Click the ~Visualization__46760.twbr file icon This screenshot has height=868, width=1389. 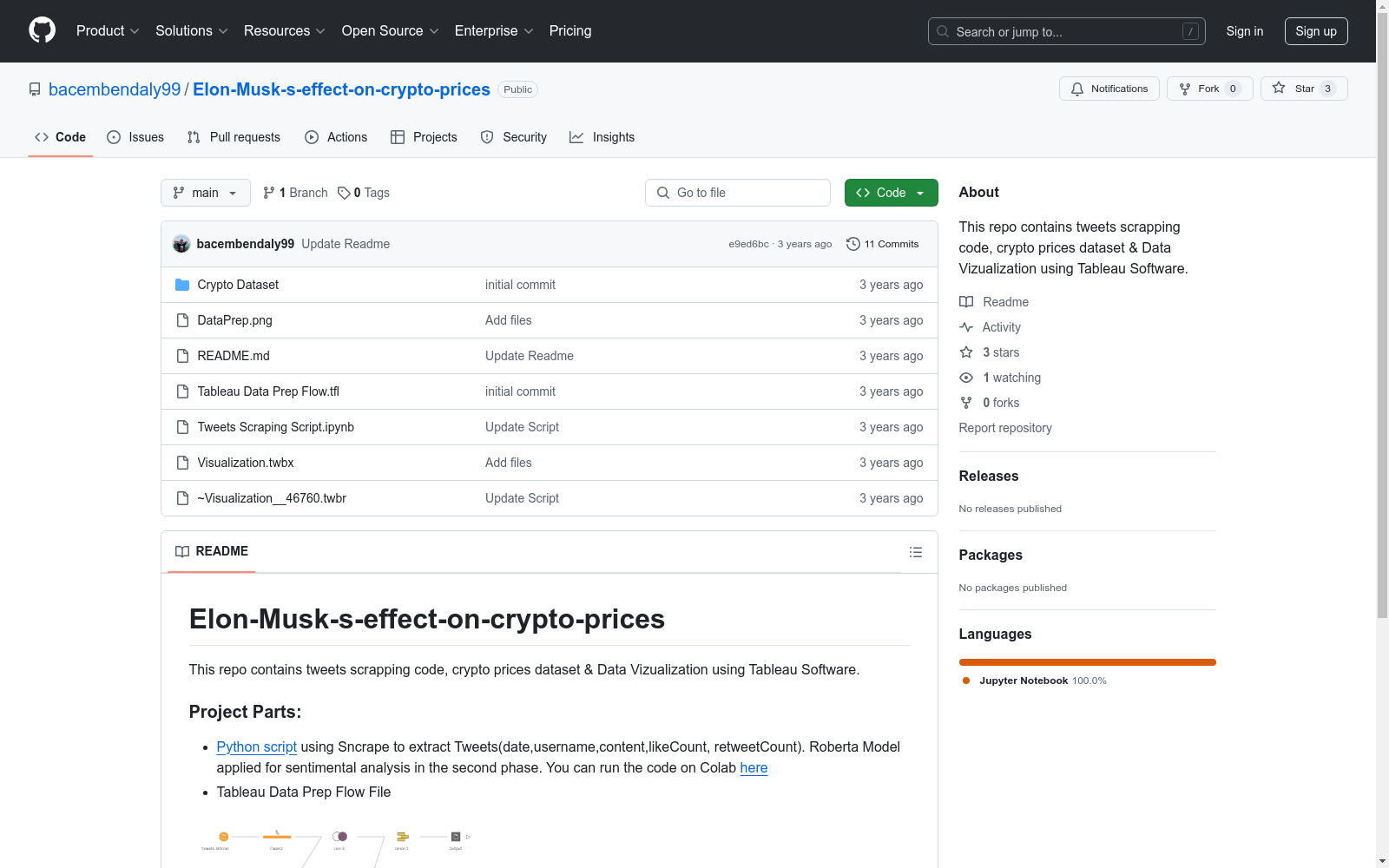coord(182,498)
